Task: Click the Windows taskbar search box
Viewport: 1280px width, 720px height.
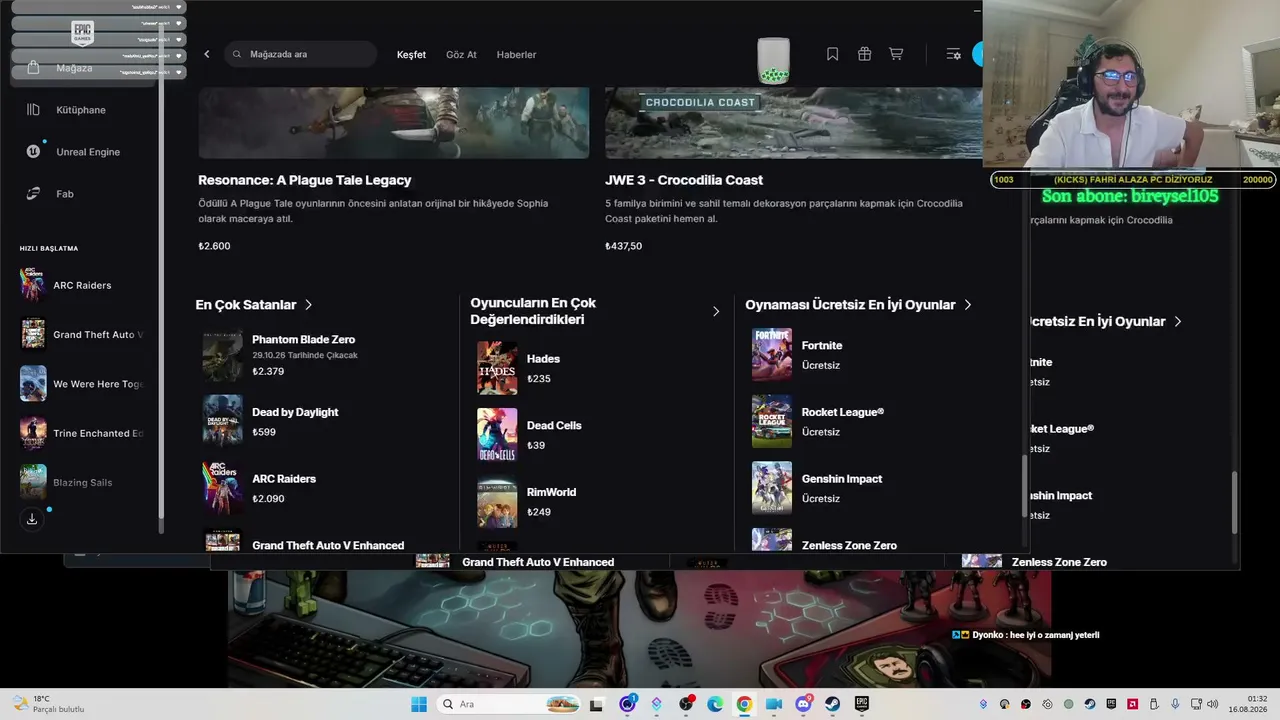Action: [x=508, y=704]
